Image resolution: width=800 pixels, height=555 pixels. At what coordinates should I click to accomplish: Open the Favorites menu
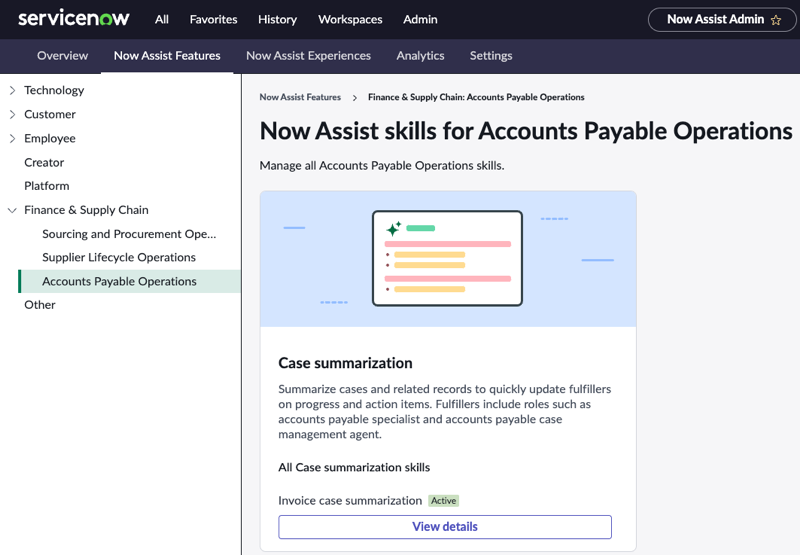point(213,19)
